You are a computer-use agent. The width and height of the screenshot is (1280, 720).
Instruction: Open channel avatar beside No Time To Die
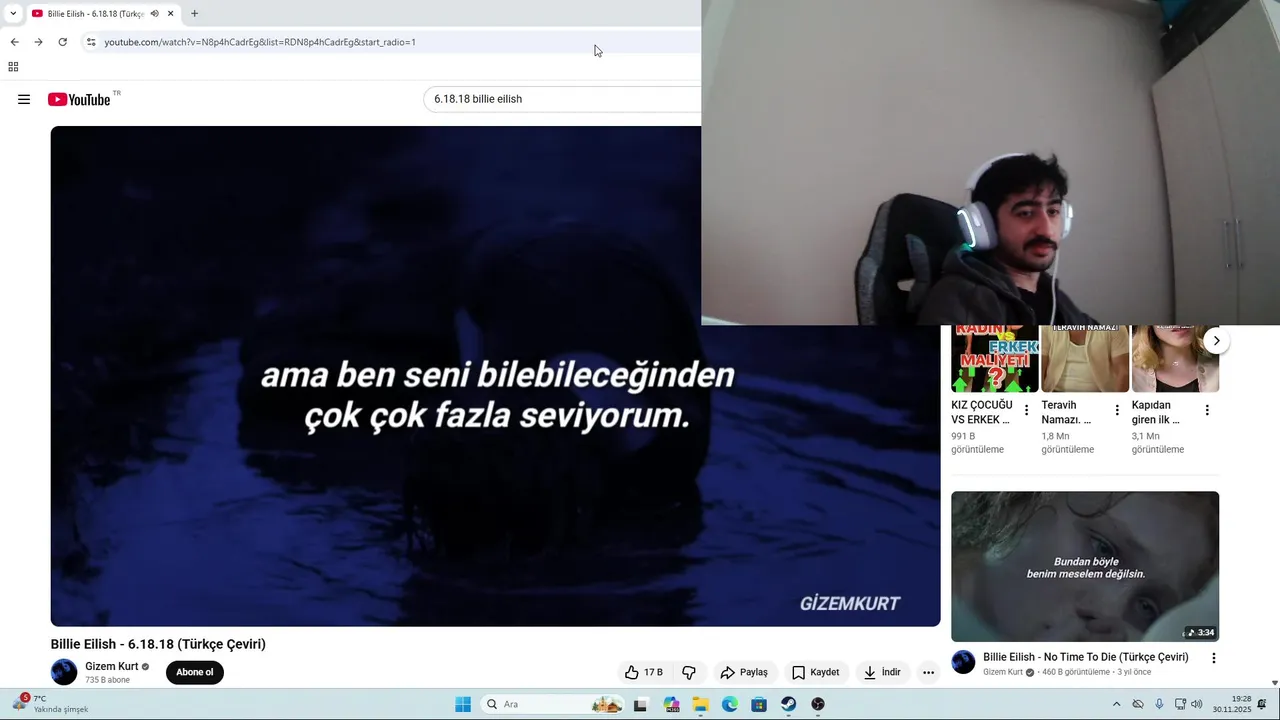[963, 662]
